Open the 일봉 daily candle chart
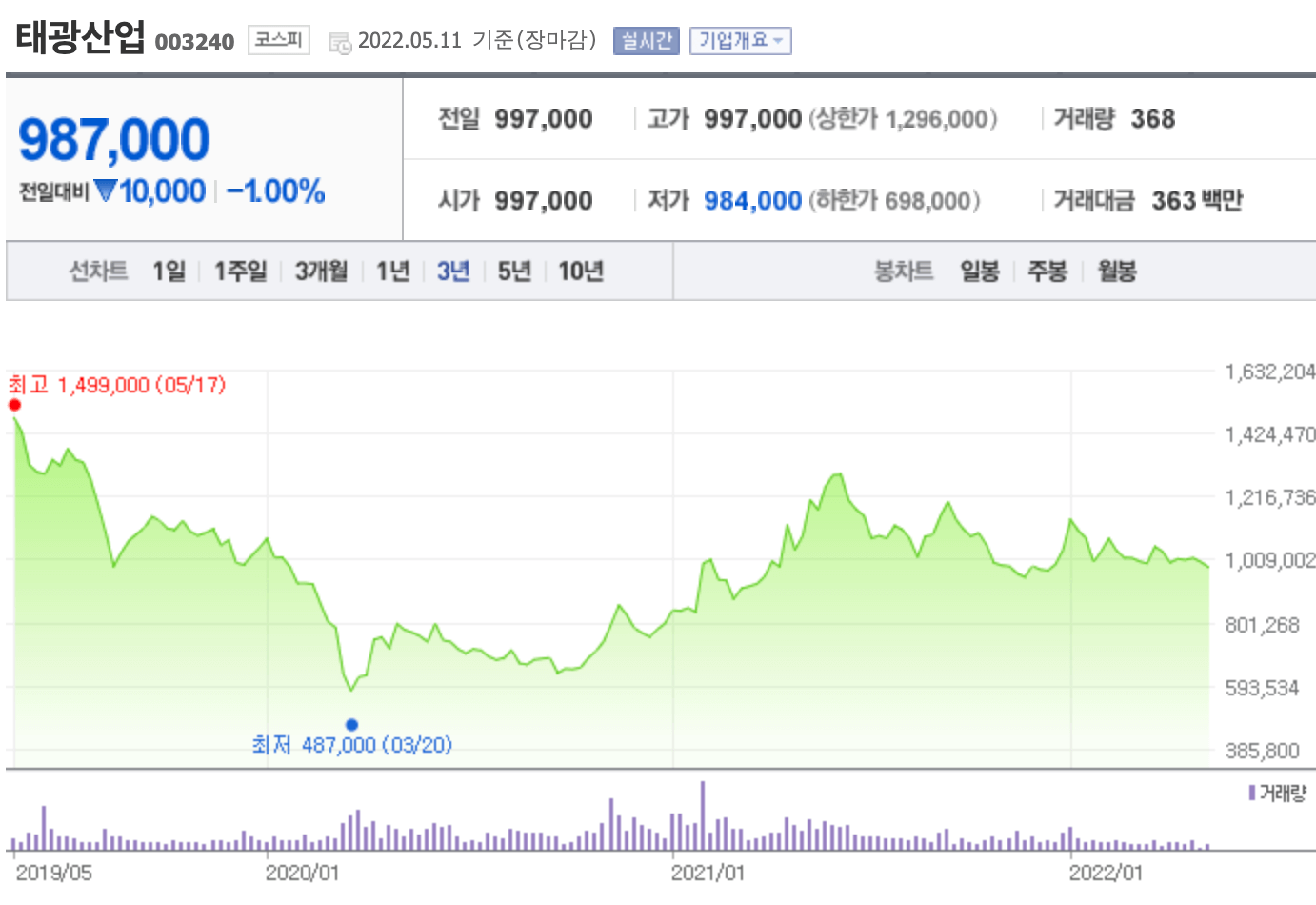The image size is (1316, 905). (x=980, y=271)
